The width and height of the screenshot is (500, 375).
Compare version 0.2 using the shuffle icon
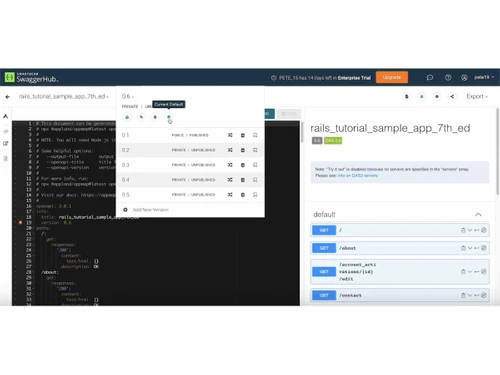click(x=230, y=150)
